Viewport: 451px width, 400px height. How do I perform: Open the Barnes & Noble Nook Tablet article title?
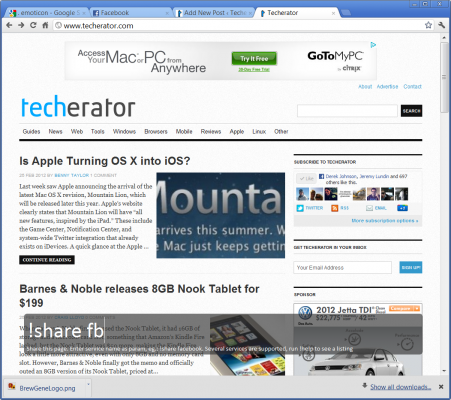[139, 296]
